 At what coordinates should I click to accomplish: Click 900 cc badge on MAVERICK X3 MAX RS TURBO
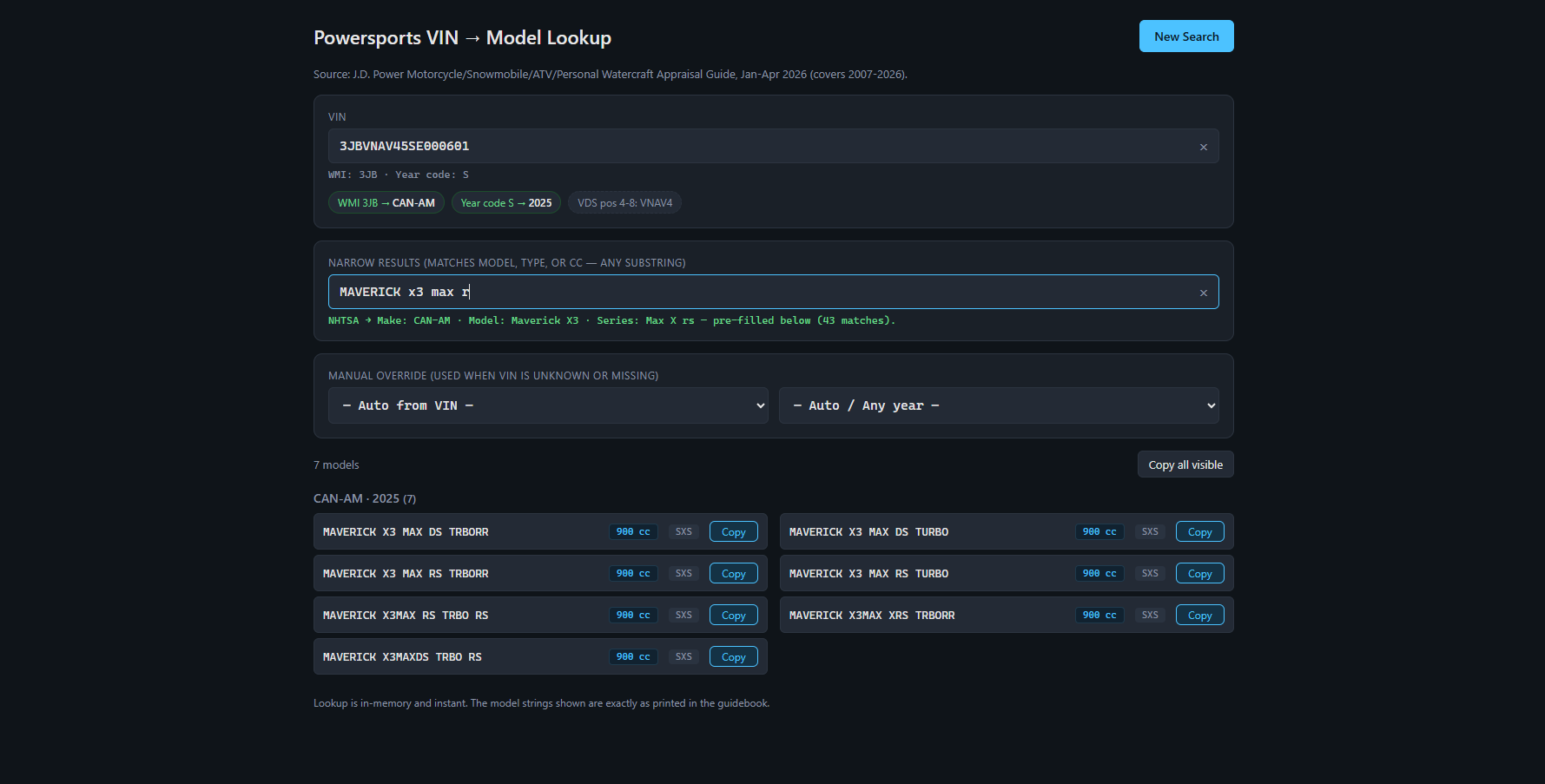click(1099, 573)
